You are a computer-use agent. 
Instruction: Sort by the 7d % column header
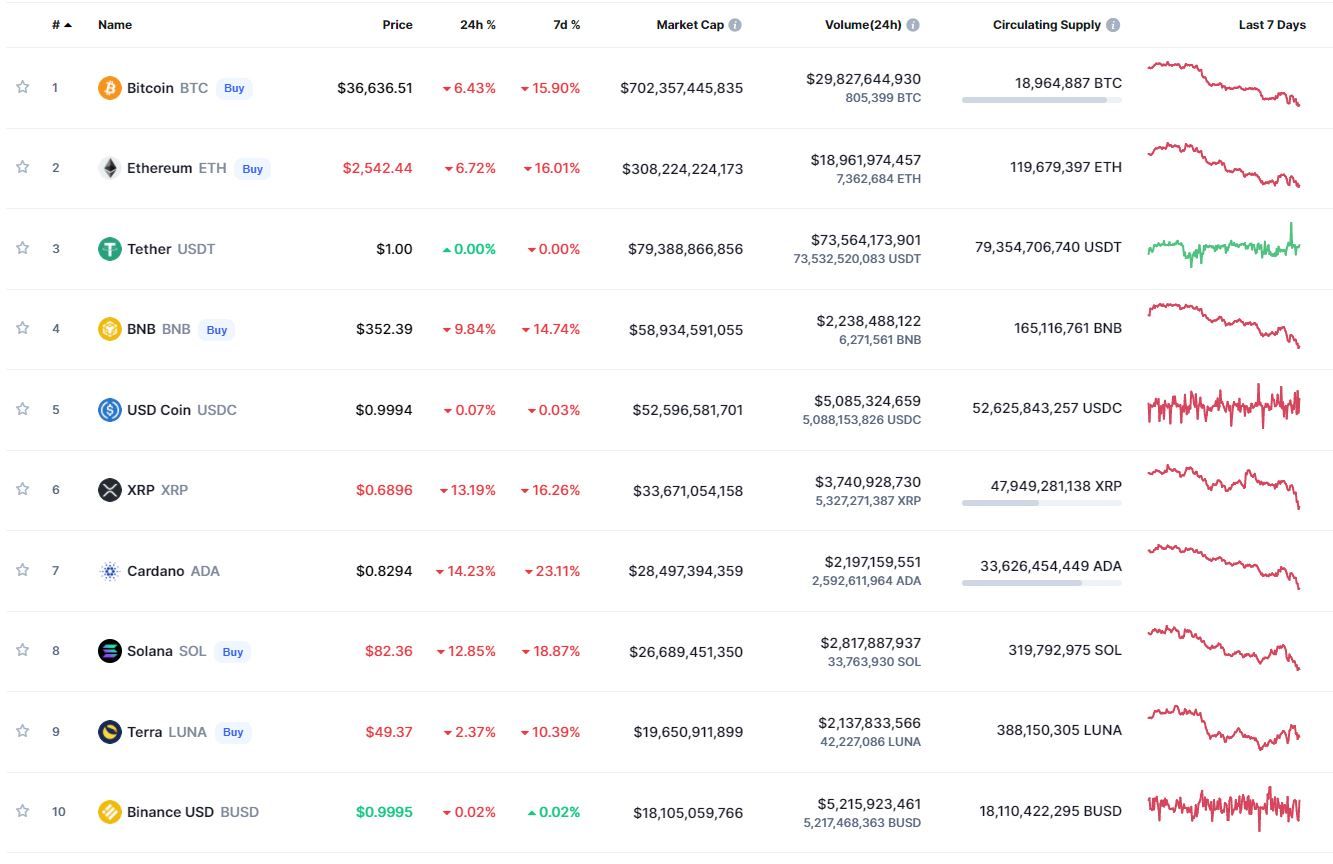pos(566,25)
